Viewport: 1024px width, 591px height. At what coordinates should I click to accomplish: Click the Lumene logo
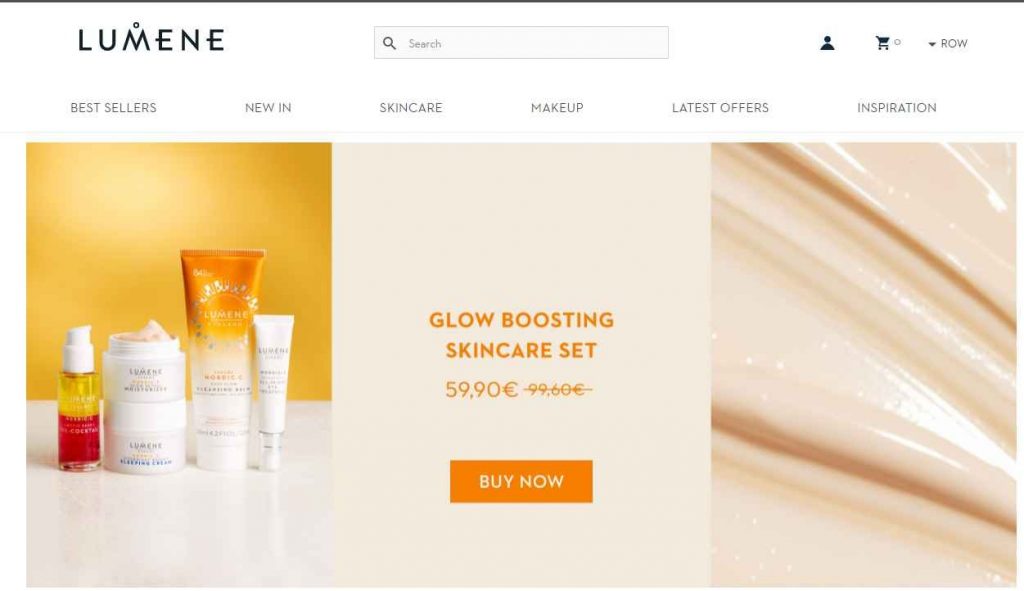tap(152, 37)
